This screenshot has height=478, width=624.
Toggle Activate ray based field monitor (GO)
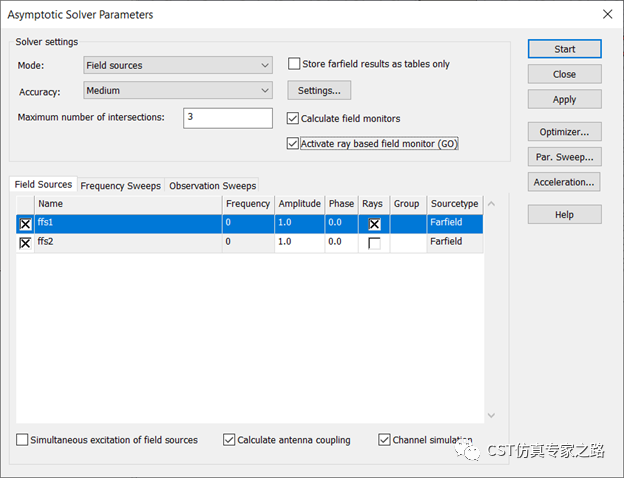(x=294, y=144)
